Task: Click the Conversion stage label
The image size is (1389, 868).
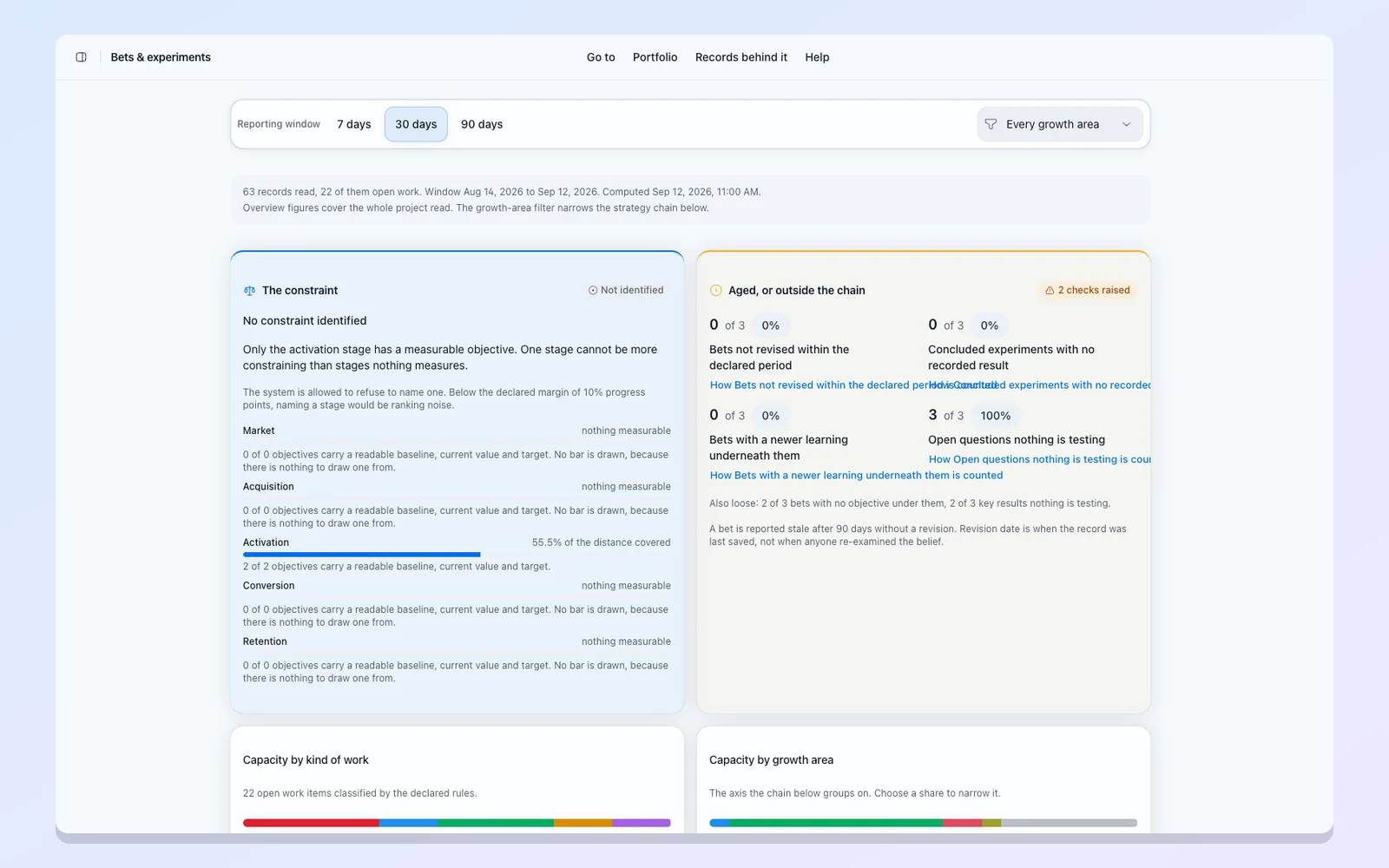Action: pos(268,586)
